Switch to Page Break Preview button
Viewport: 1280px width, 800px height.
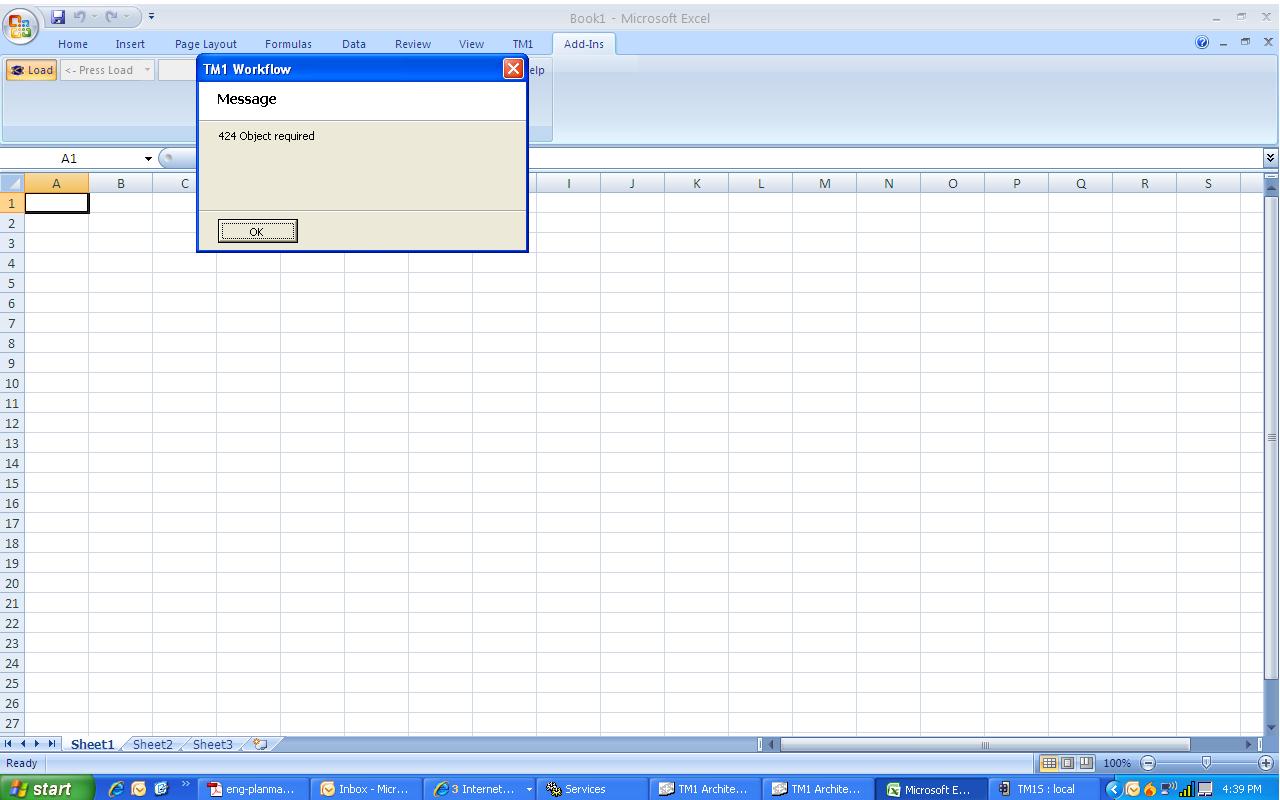pyautogui.click(x=1086, y=763)
